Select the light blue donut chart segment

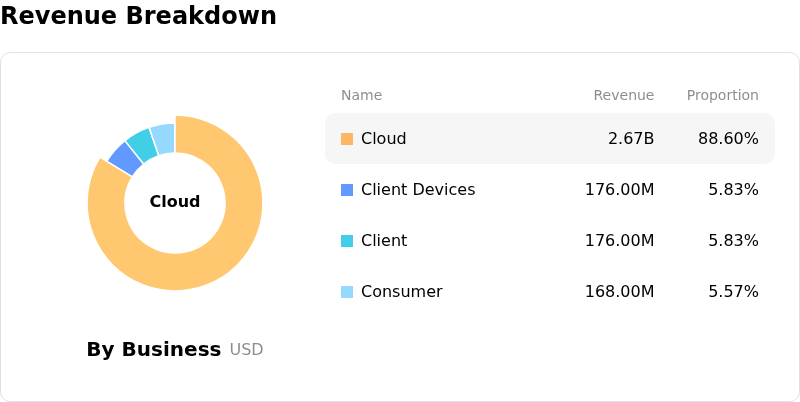163,136
